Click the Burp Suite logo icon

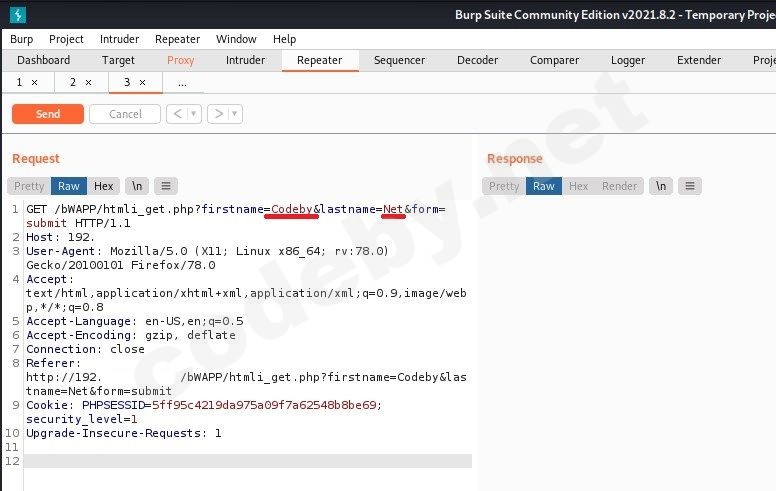[x=18, y=15]
